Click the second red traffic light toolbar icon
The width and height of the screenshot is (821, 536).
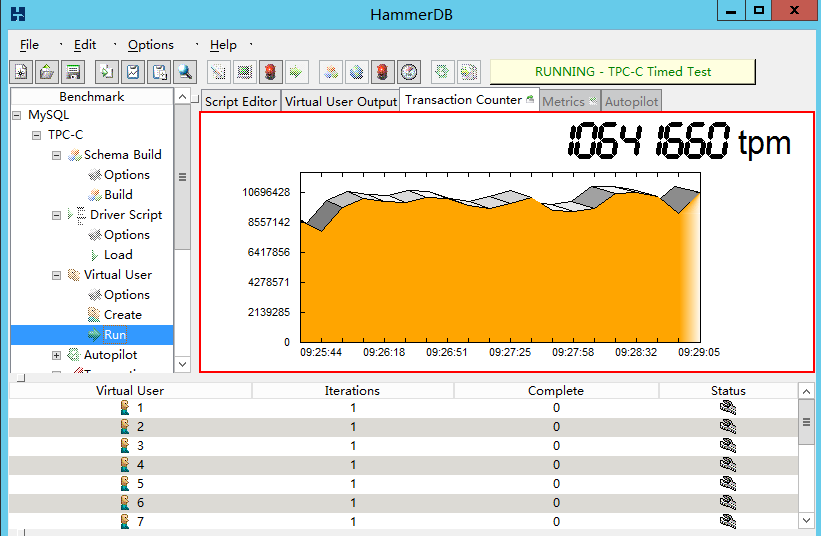click(x=382, y=72)
